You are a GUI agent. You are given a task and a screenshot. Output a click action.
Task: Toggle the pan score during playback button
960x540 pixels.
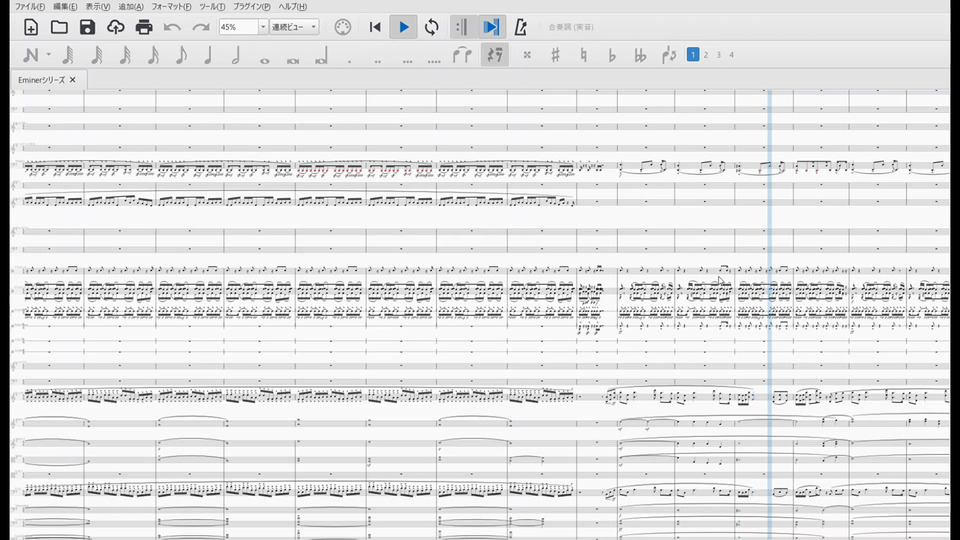(491, 27)
